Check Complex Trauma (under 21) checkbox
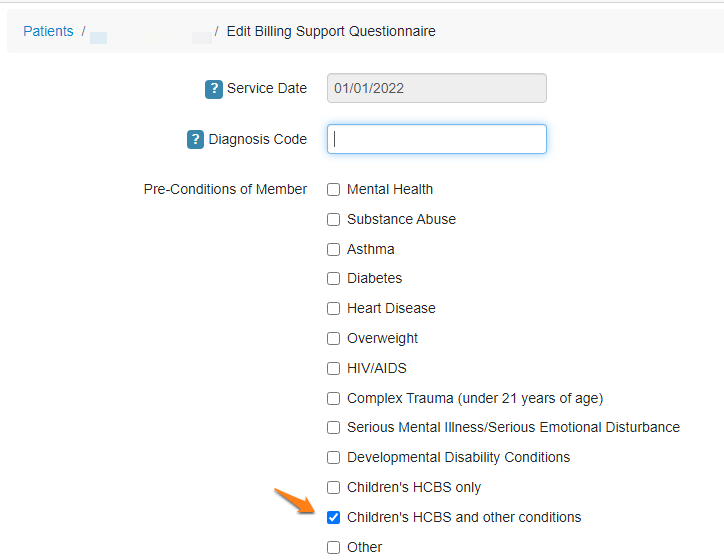This screenshot has width=724, height=560. (x=333, y=398)
